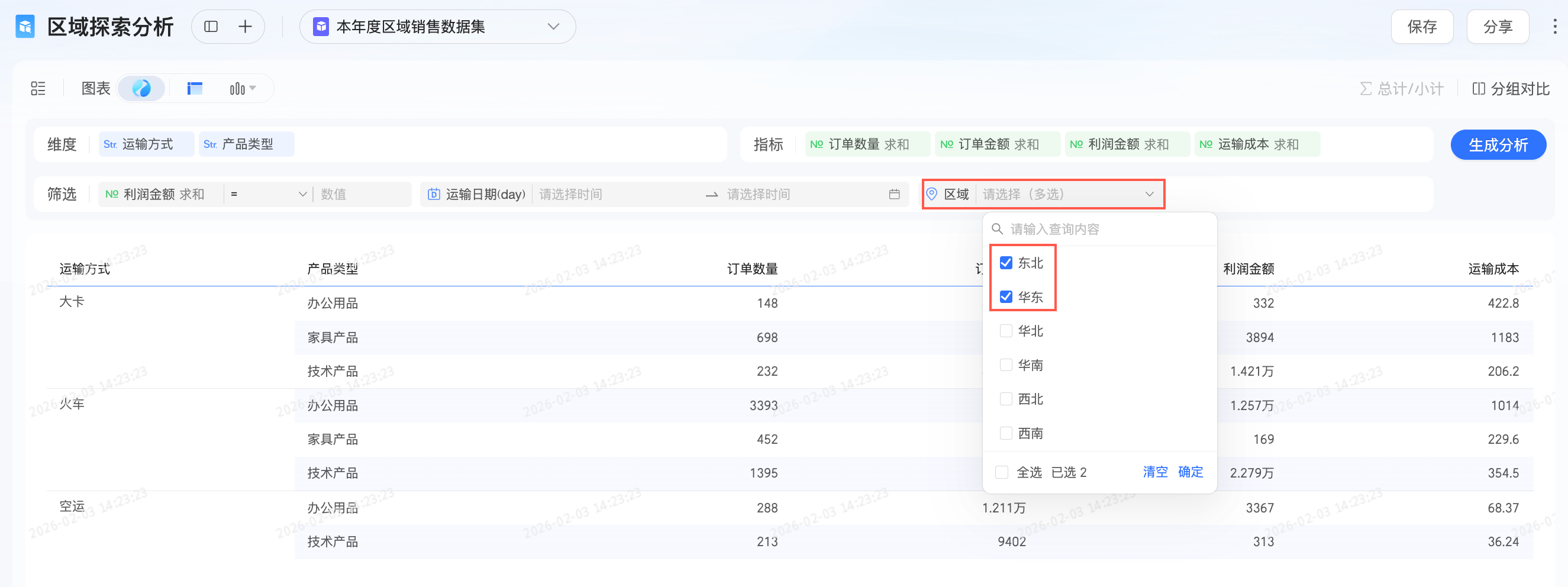
Task: Check the 华南 region checkbox
Action: tap(1006, 365)
